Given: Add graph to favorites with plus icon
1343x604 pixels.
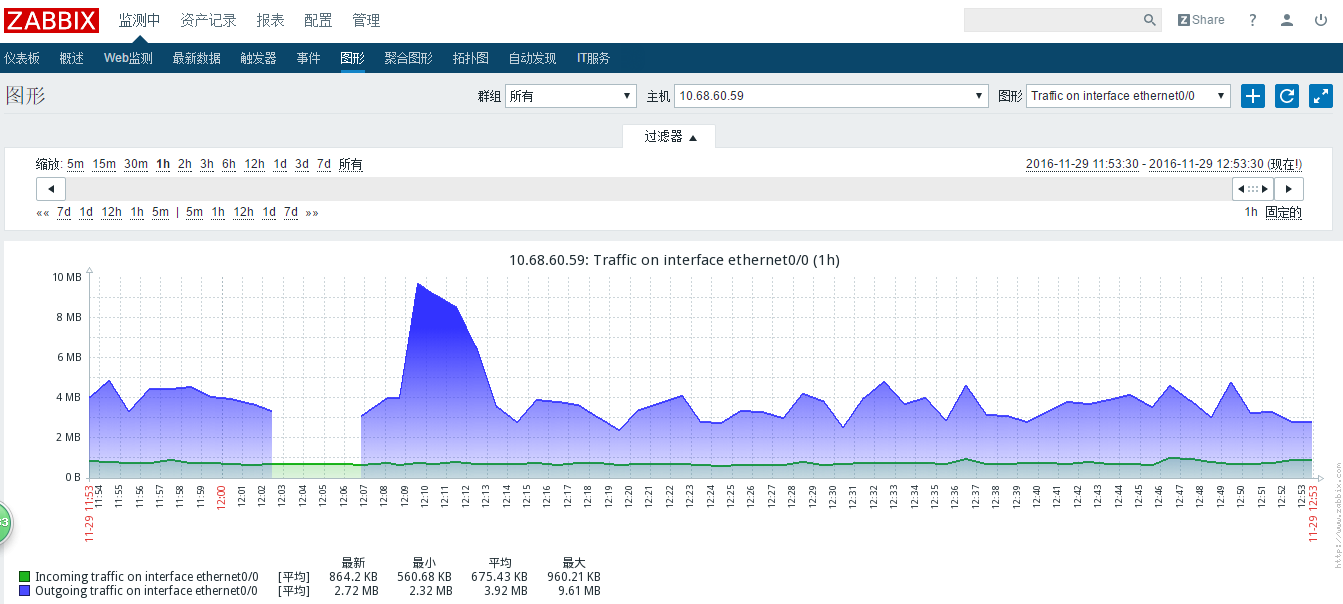Looking at the screenshot, I should click(1253, 96).
